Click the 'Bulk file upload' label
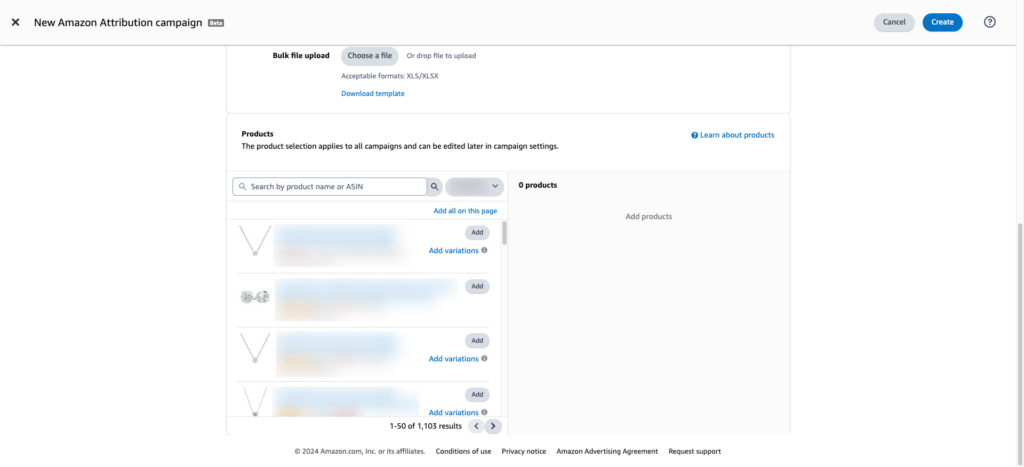This screenshot has height=467, width=1024. point(301,56)
